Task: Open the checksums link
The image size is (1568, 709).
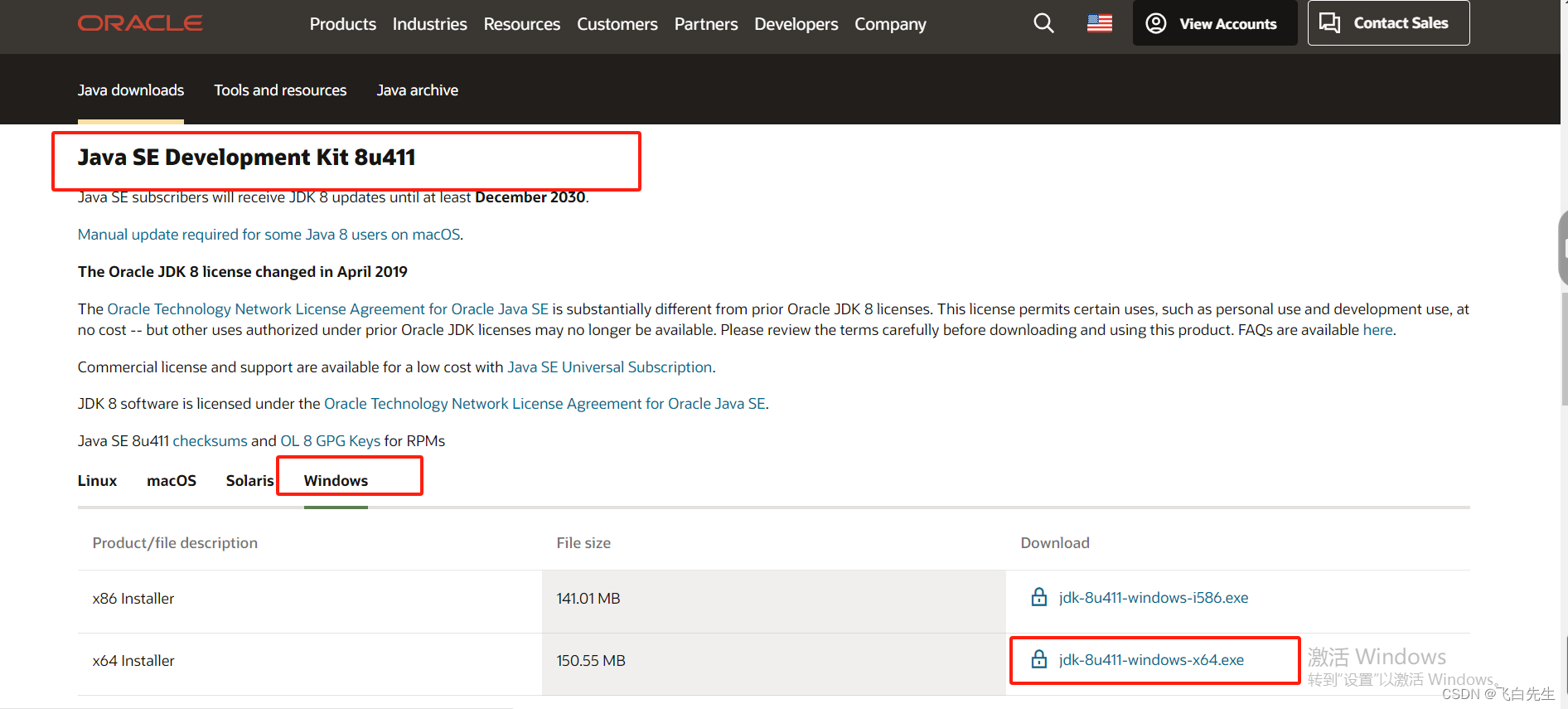Action: (211, 441)
